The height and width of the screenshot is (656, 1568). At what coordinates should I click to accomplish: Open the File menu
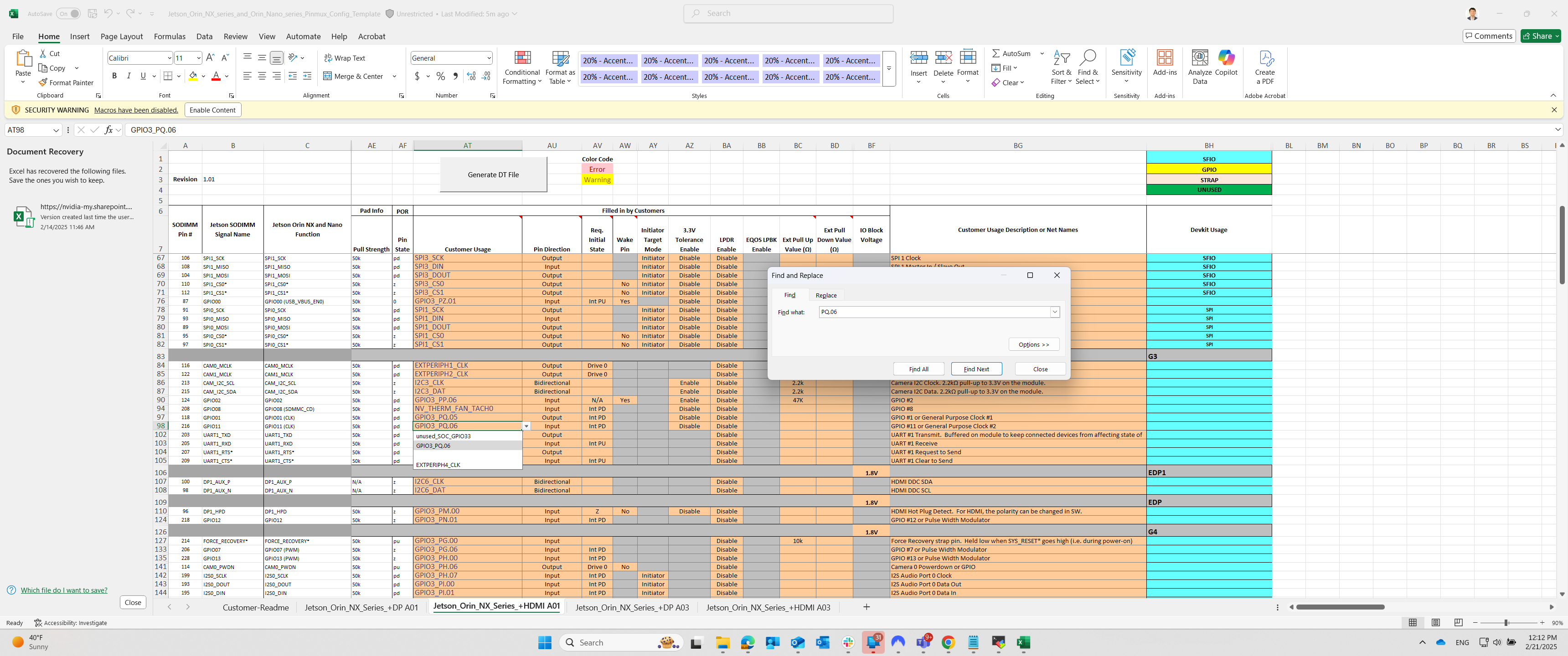pos(18,36)
